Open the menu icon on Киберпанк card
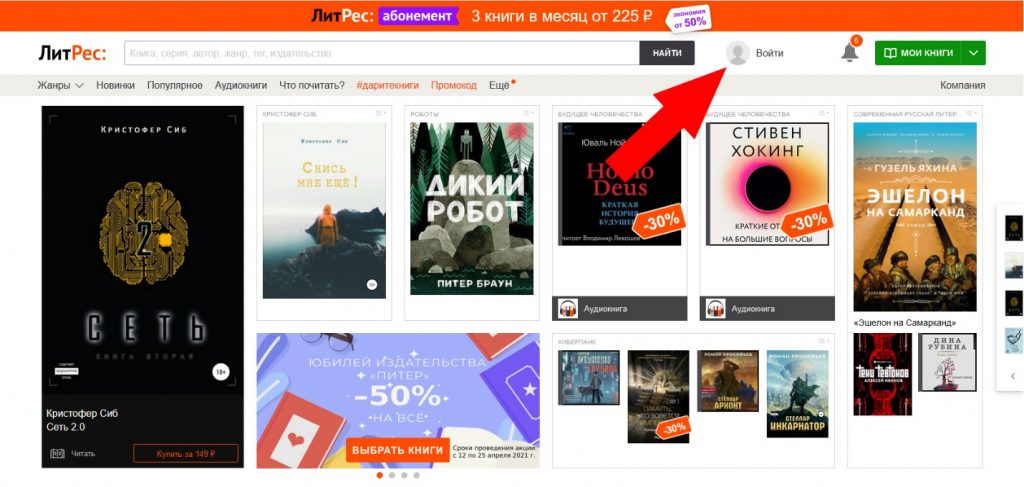The width and height of the screenshot is (1024, 487). coord(824,342)
